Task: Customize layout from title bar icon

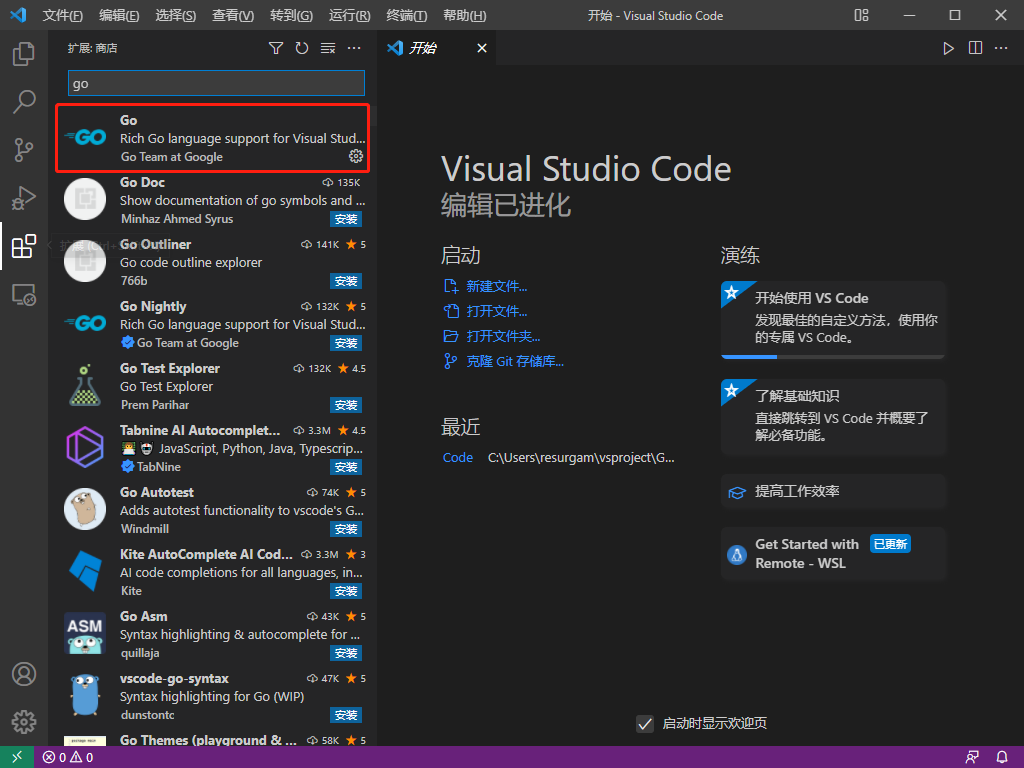Action: [x=861, y=15]
